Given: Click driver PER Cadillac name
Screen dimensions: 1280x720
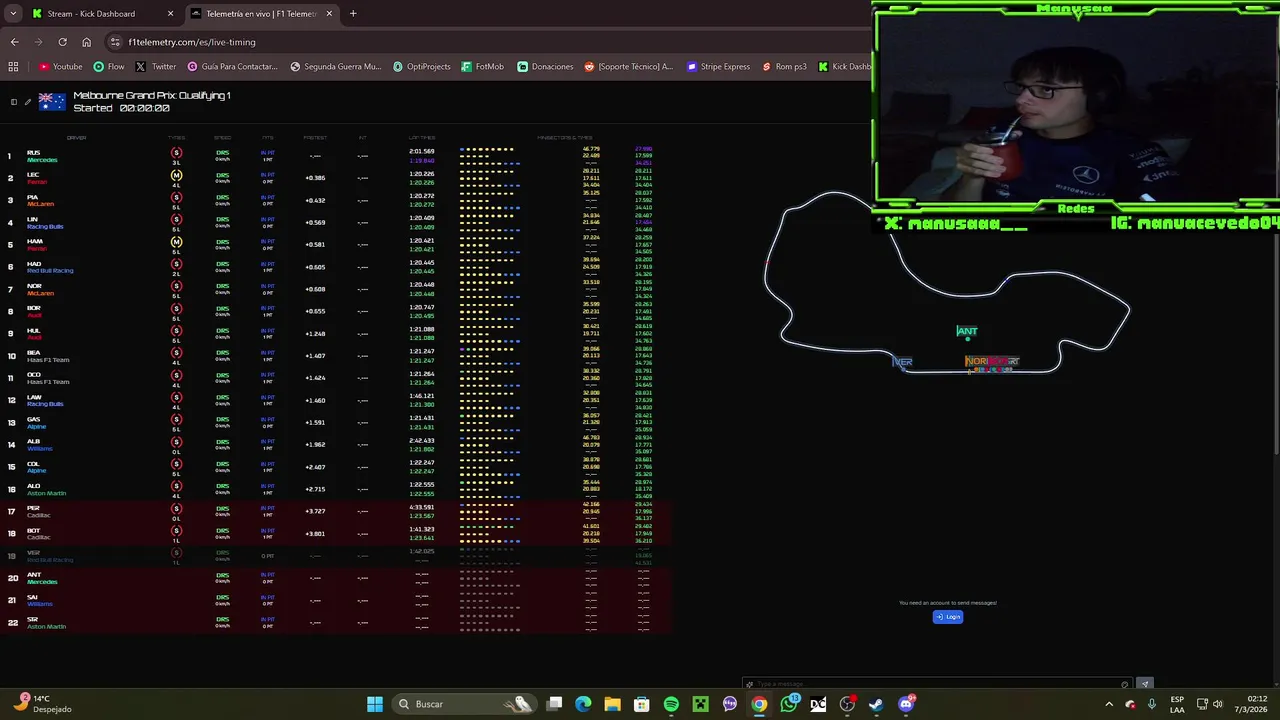Looking at the screenshot, I should click(38, 512).
